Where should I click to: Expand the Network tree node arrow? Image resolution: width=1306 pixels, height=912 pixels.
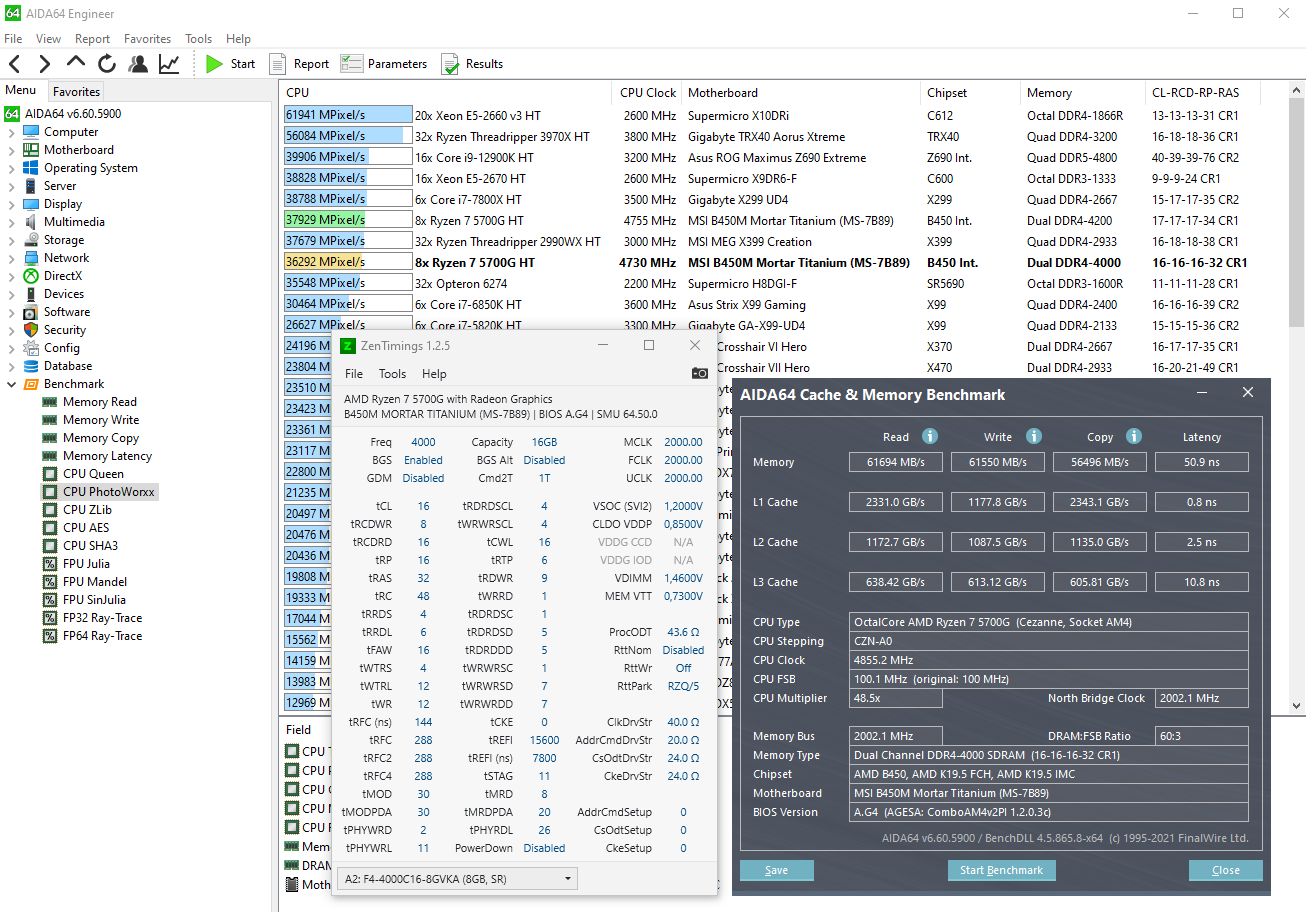click(11, 258)
